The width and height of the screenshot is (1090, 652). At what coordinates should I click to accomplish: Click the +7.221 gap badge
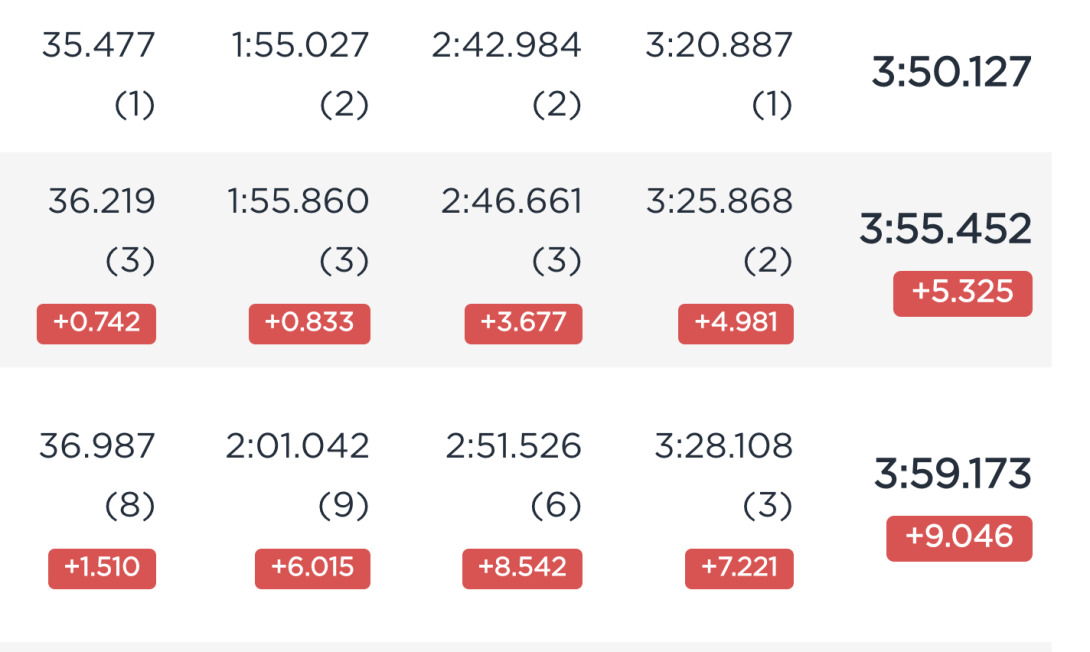point(739,569)
